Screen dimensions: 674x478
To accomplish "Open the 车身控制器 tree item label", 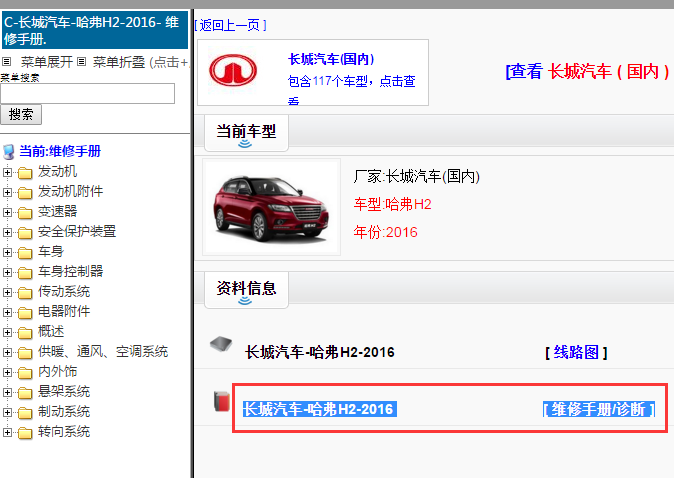I will pos(70,271).
